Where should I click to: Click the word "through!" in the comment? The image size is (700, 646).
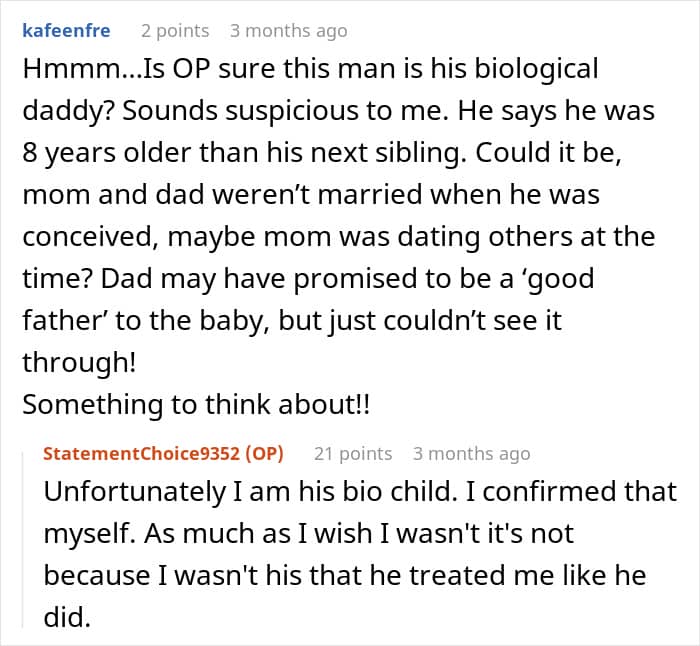tap(79, 362)
